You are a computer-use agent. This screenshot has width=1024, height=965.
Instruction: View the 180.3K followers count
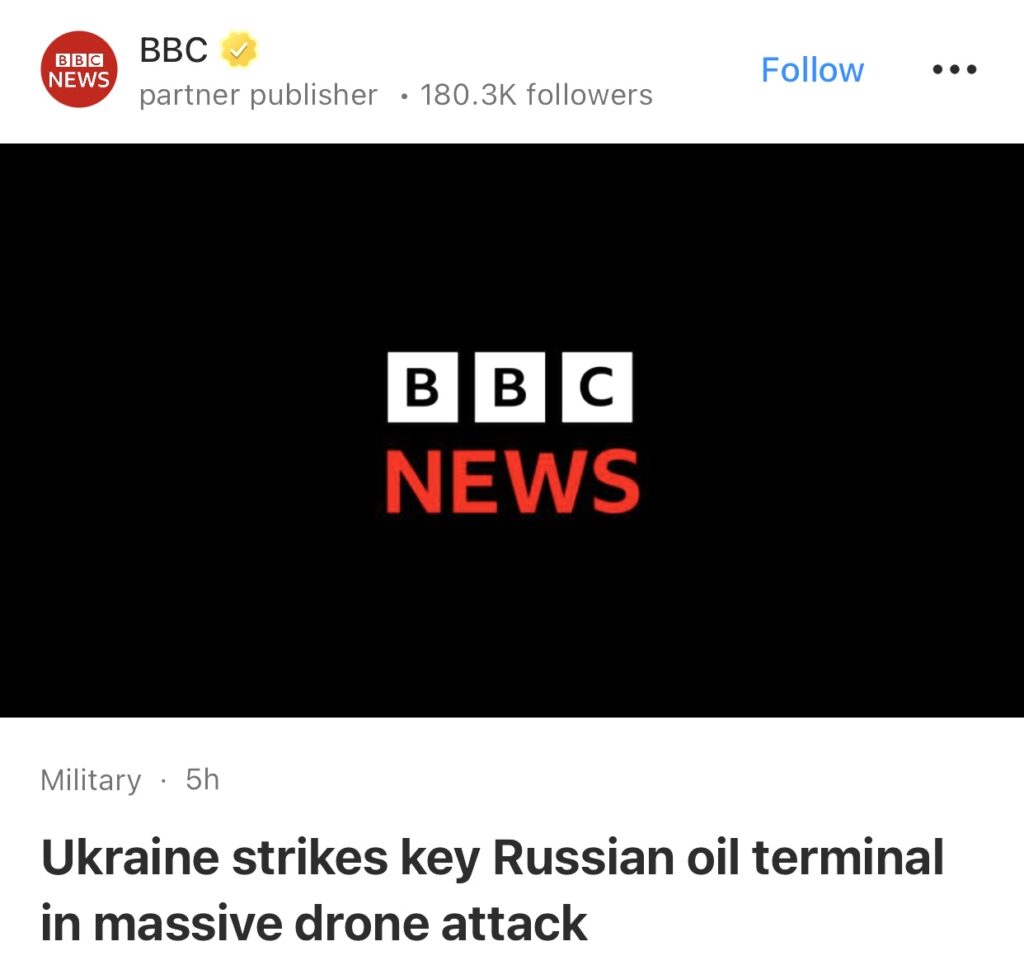tap(536, 95)
